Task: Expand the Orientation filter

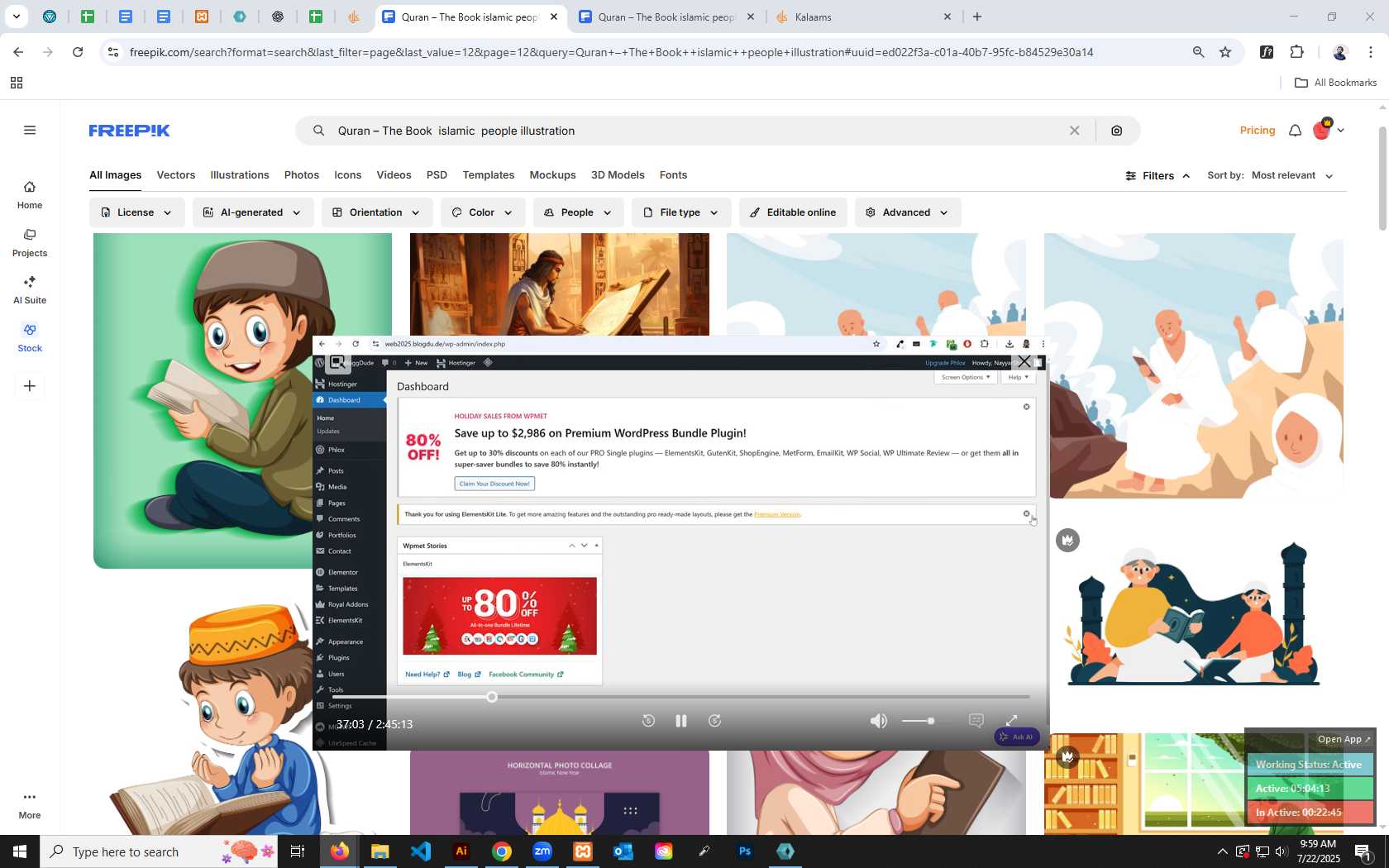Action: 376,212
